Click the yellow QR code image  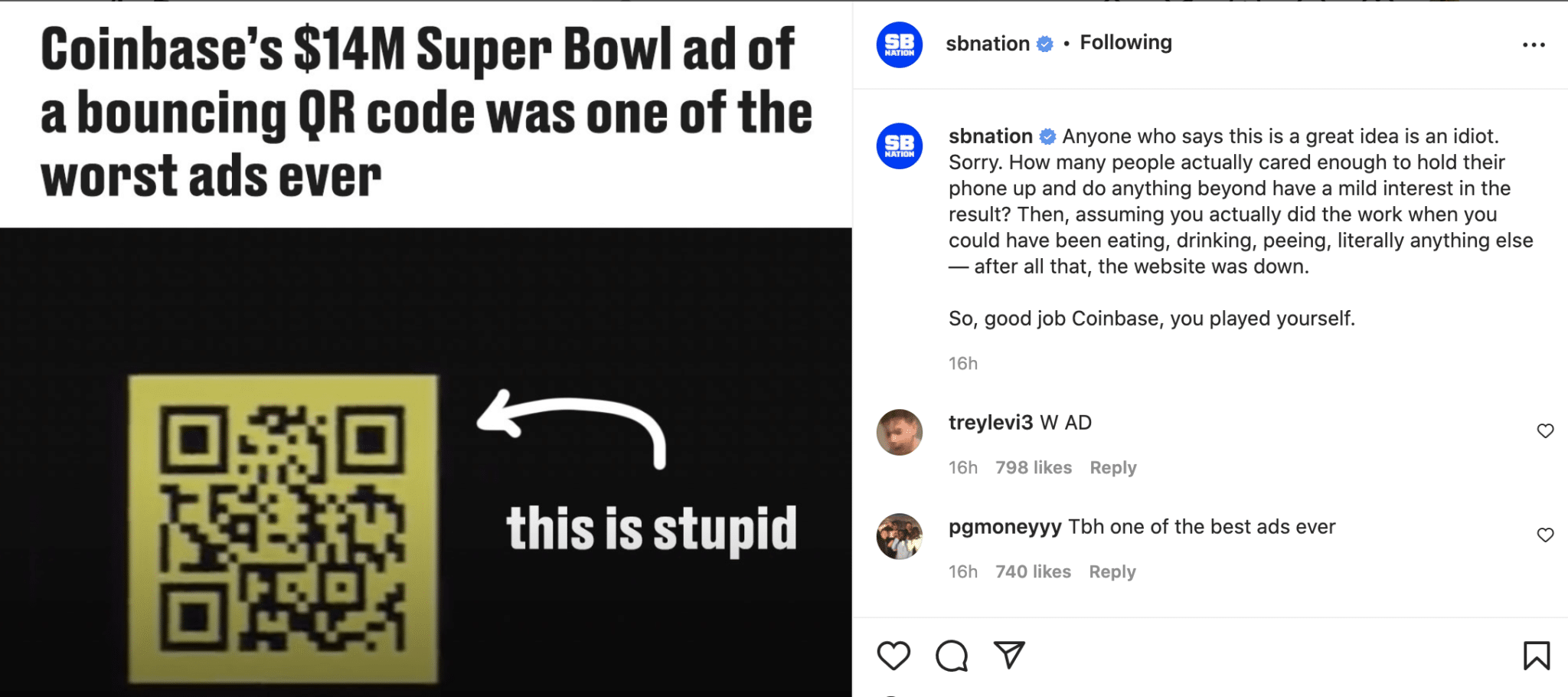click(x=283, y=528)
